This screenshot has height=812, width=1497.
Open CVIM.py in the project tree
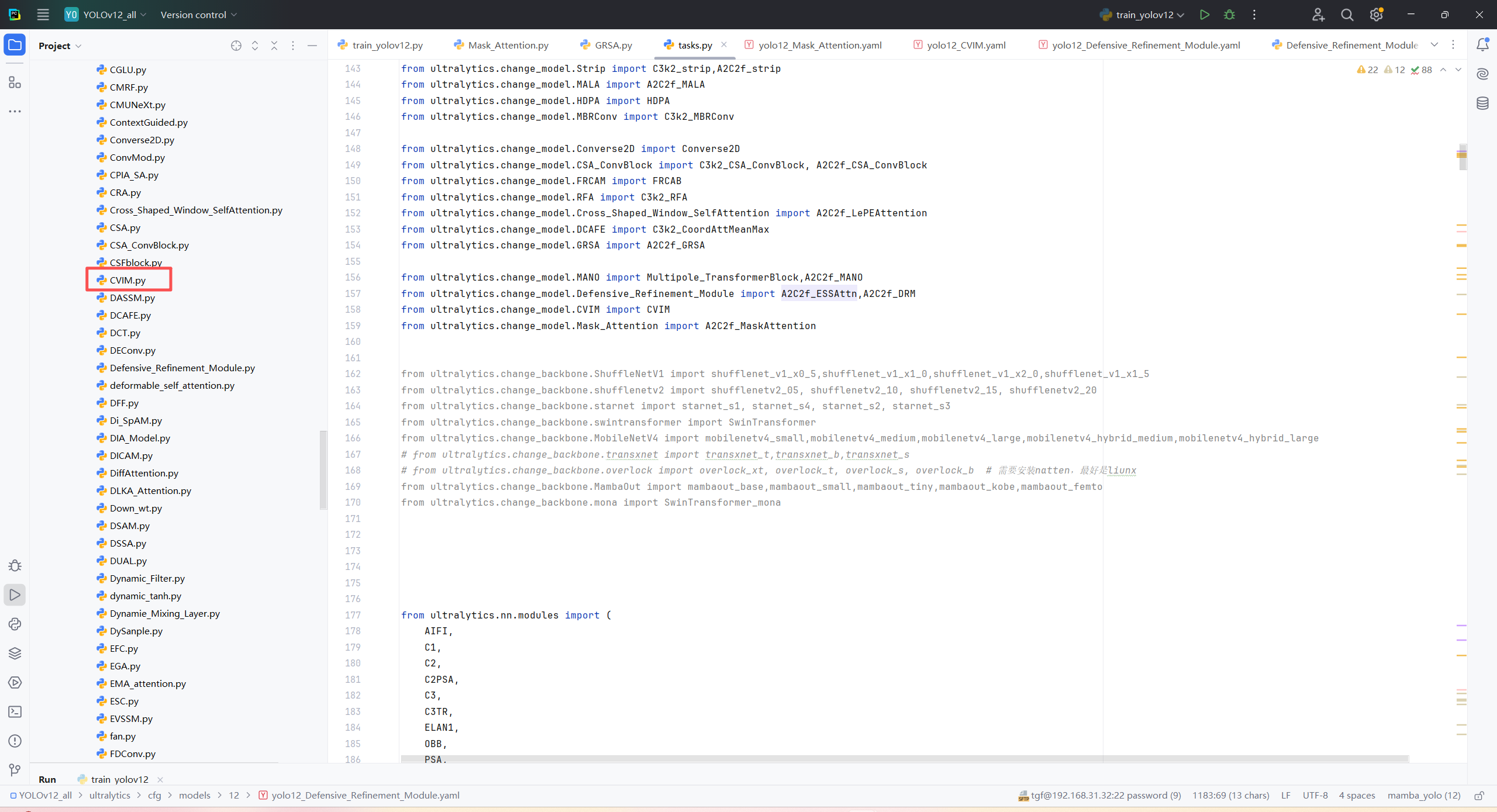pyautogui.click(x=127, y=280)
